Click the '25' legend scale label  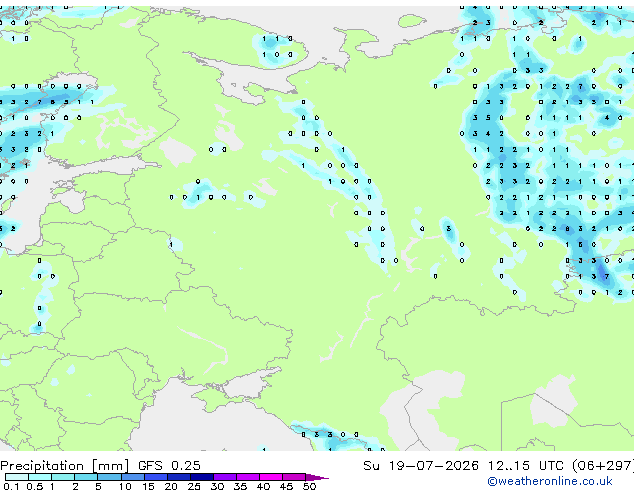point(194,486)
